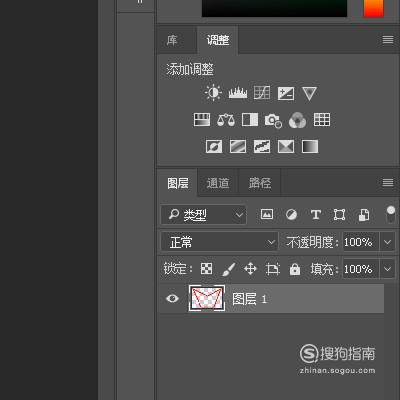Add Exposure adjustment layer
Viewport: 400px width, 400px height.
point(286,93)
